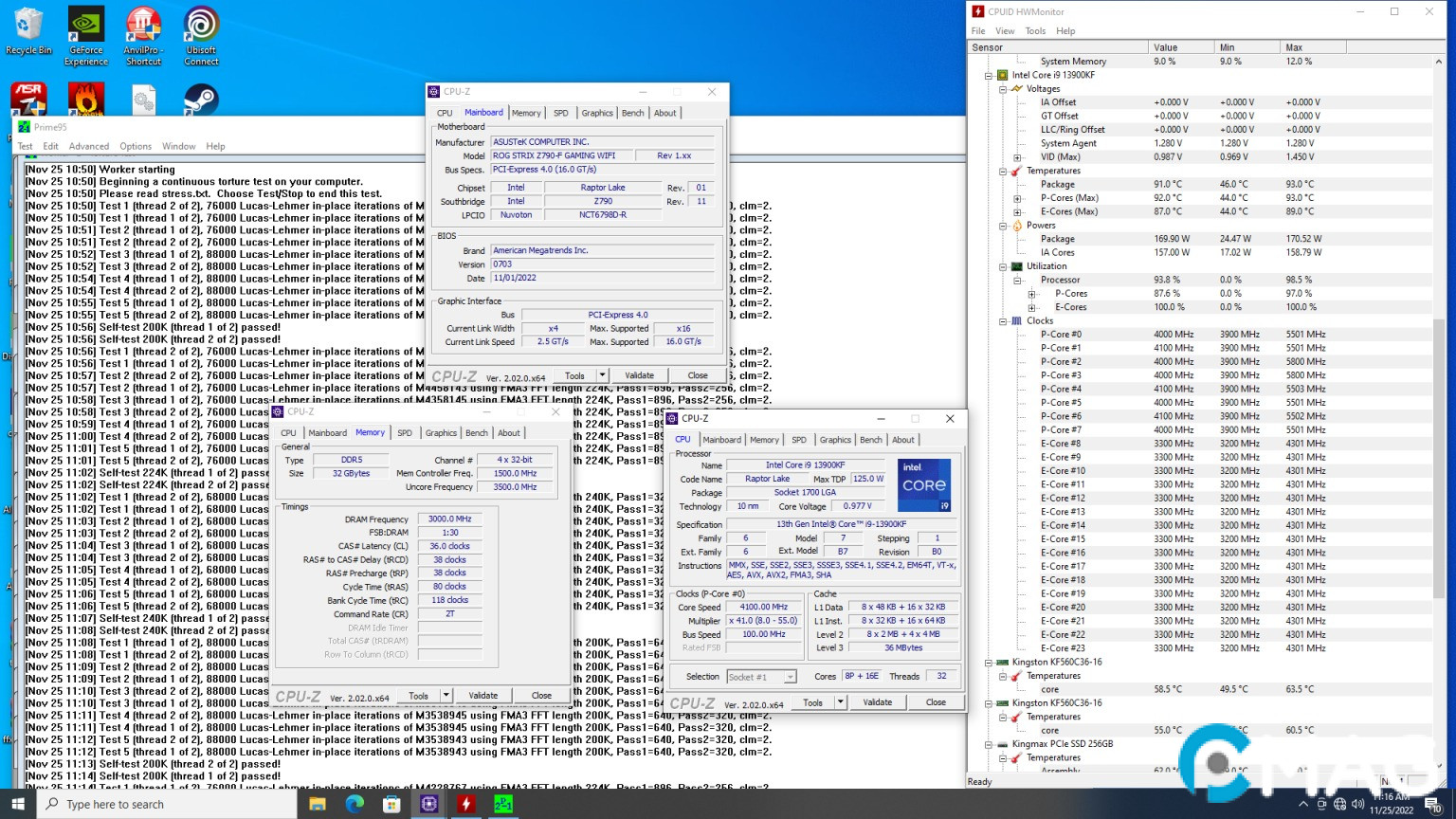Open Tools dropdown arrow in CPU-Z Mainboard window
Image resolution: width=1456 pixels, height=819 pixels.
(602, 375)
